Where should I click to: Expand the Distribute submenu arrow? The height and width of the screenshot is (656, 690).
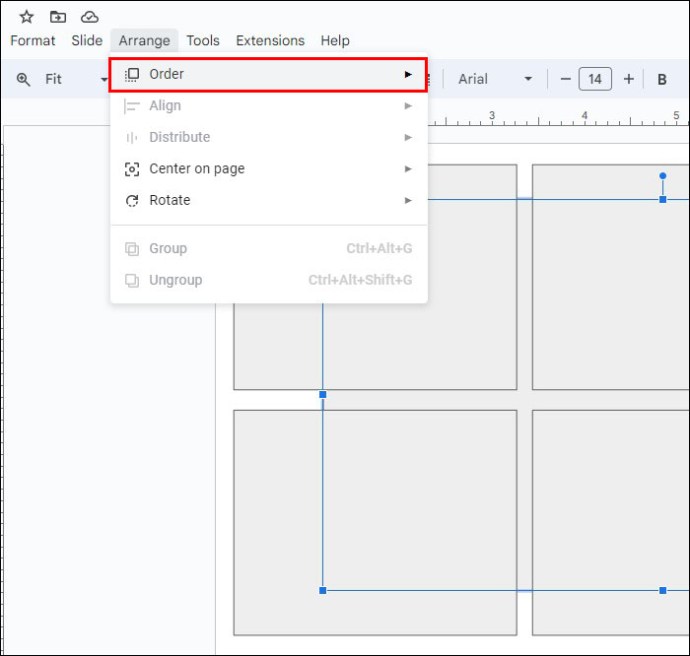(x=408, y=137)
